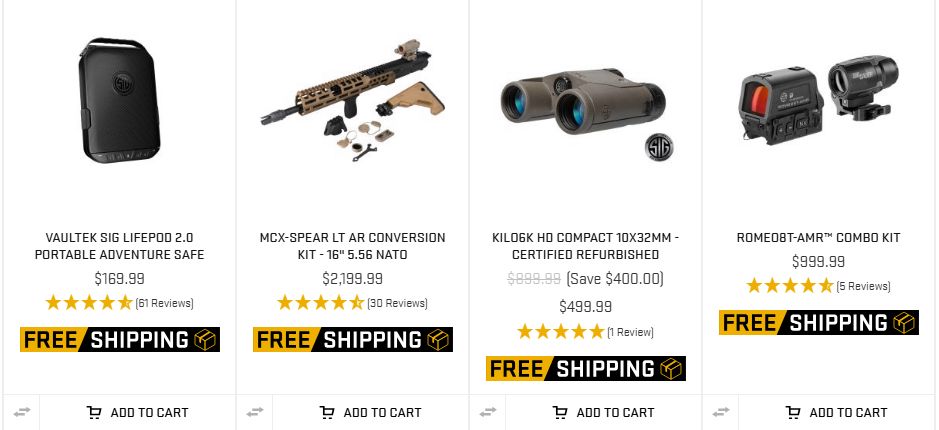Click the black Vaultek Lifepod safe image
The height and width of the screenshot is (430, 939).
click(119, 102)
